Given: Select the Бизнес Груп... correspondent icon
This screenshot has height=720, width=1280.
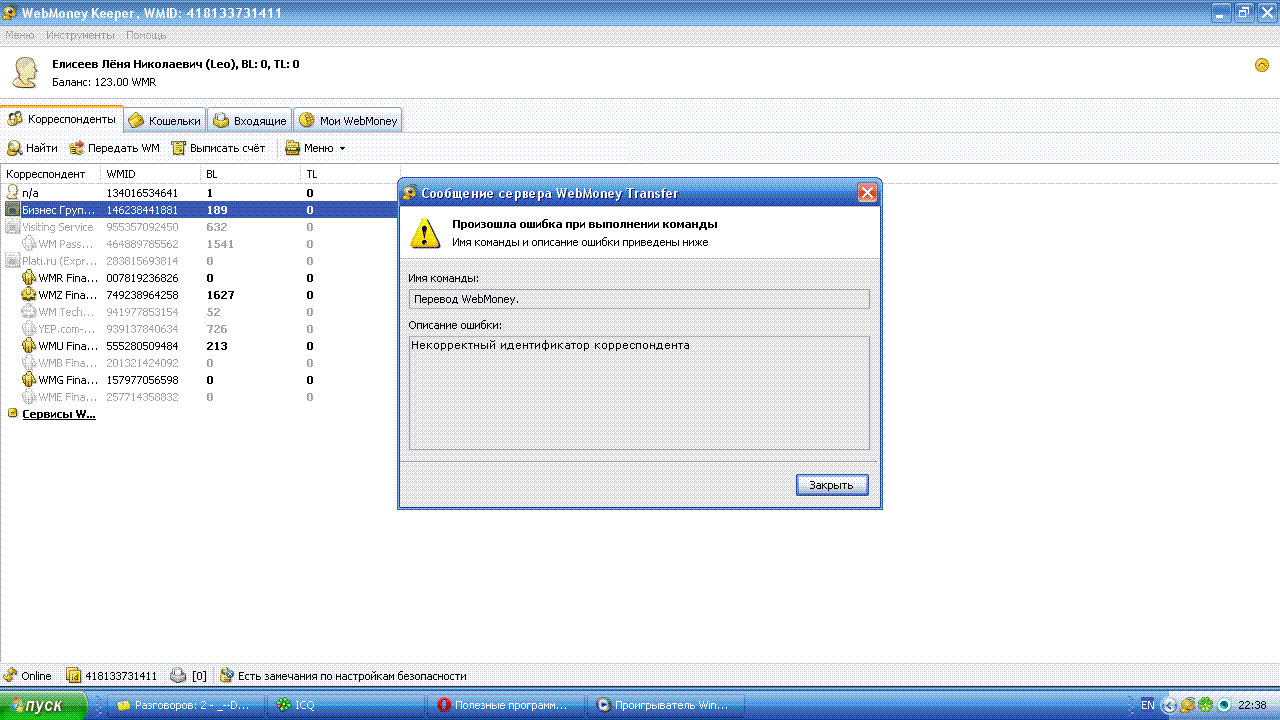Looking at the screenshot, I should click(x=13, y=210).
